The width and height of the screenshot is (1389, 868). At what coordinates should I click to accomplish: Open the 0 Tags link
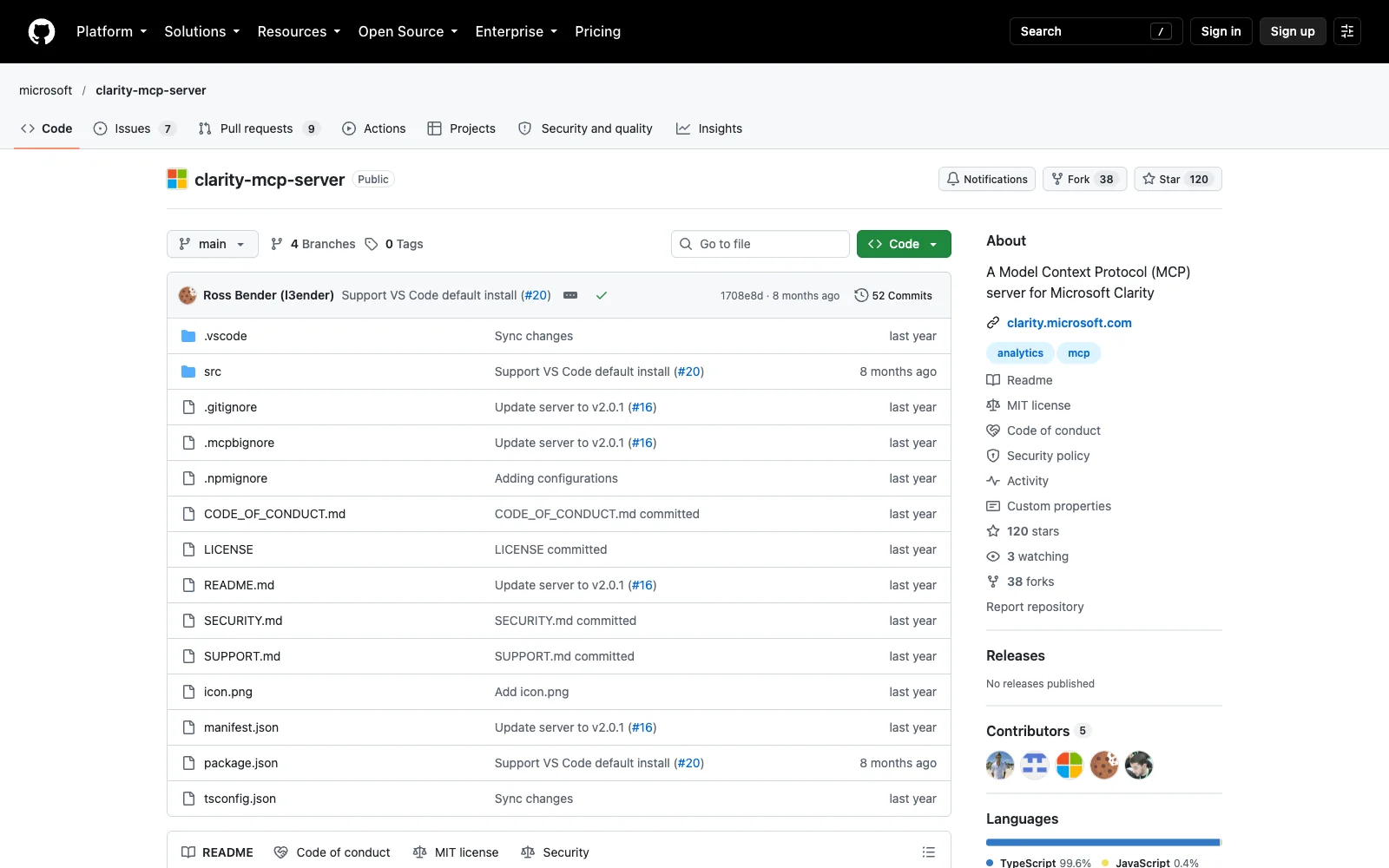click(x=394, y=244)
